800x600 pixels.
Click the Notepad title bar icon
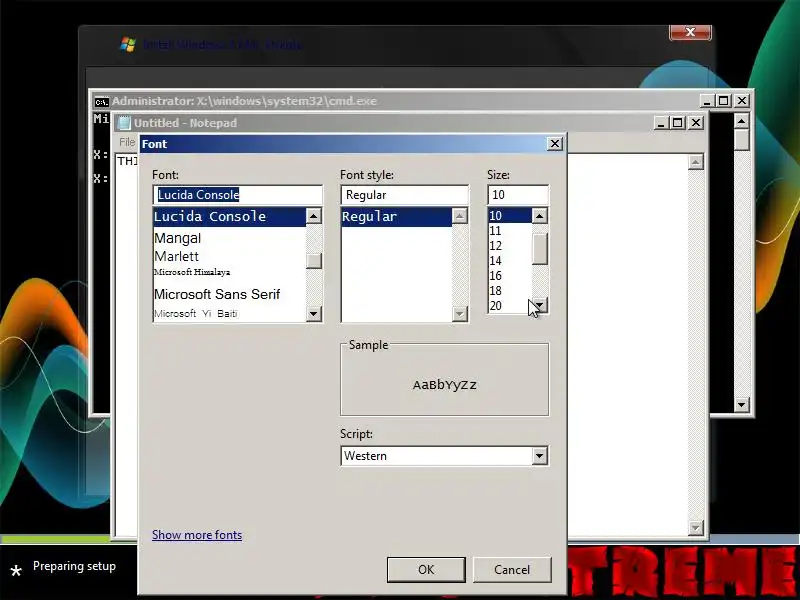(123, 123)
